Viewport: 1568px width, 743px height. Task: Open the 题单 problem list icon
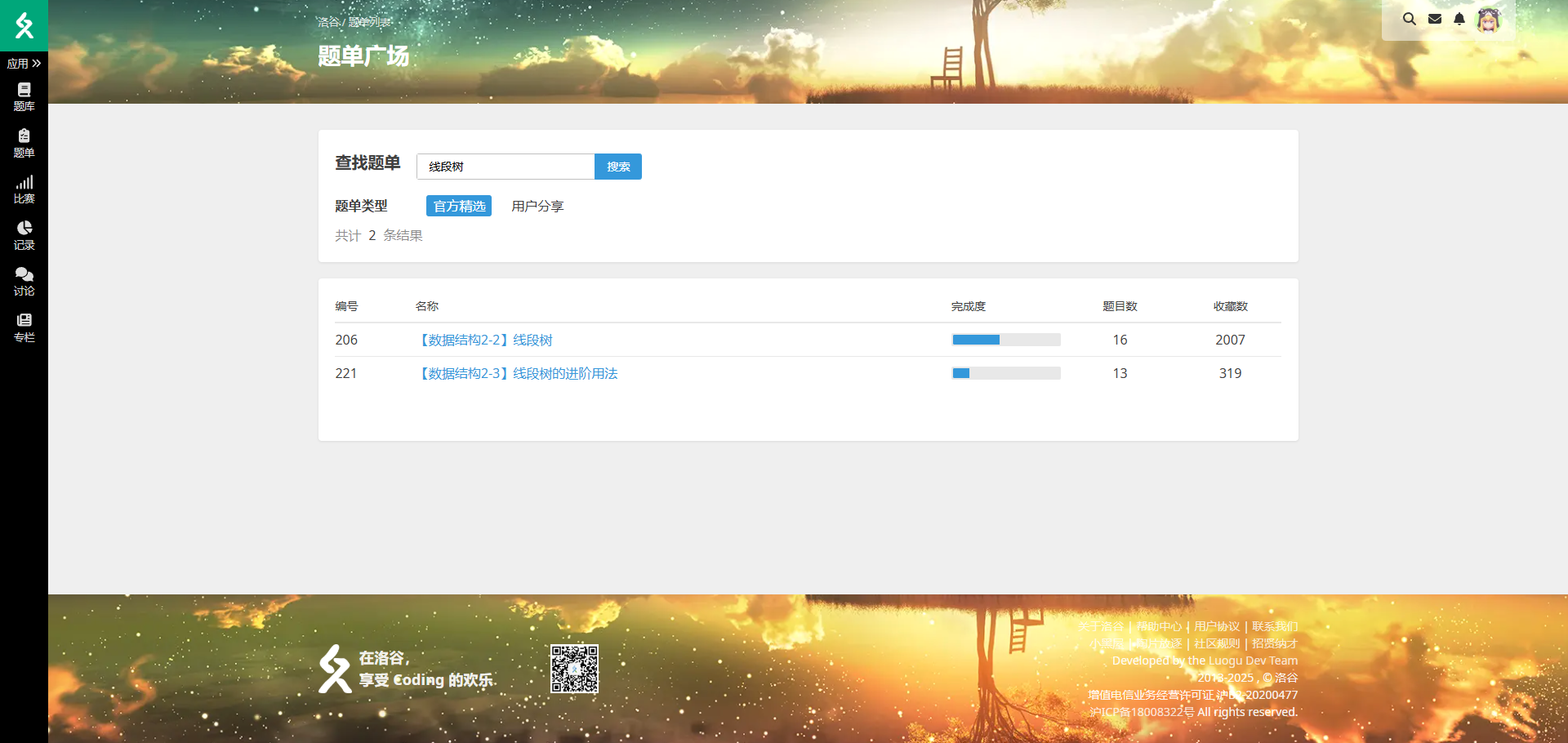click(24, 143)
